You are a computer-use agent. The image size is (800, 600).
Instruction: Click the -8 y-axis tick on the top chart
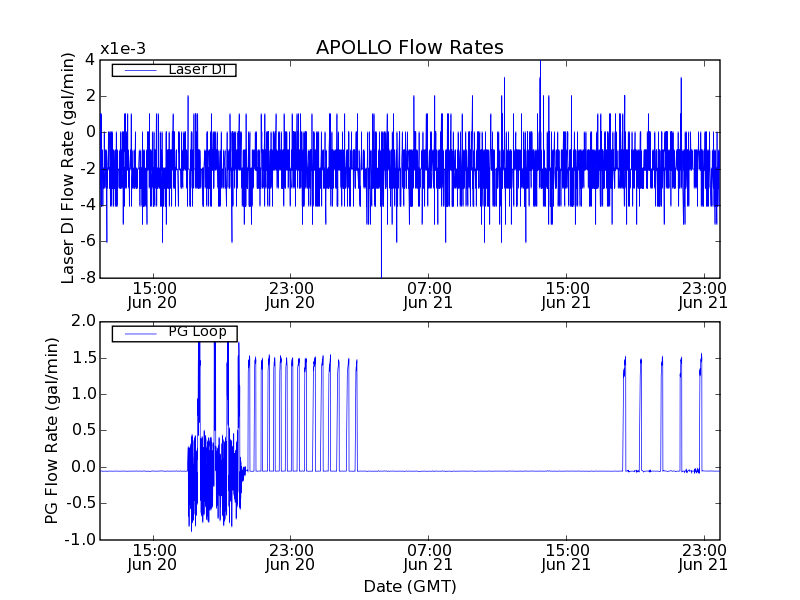tap(88, 278)
